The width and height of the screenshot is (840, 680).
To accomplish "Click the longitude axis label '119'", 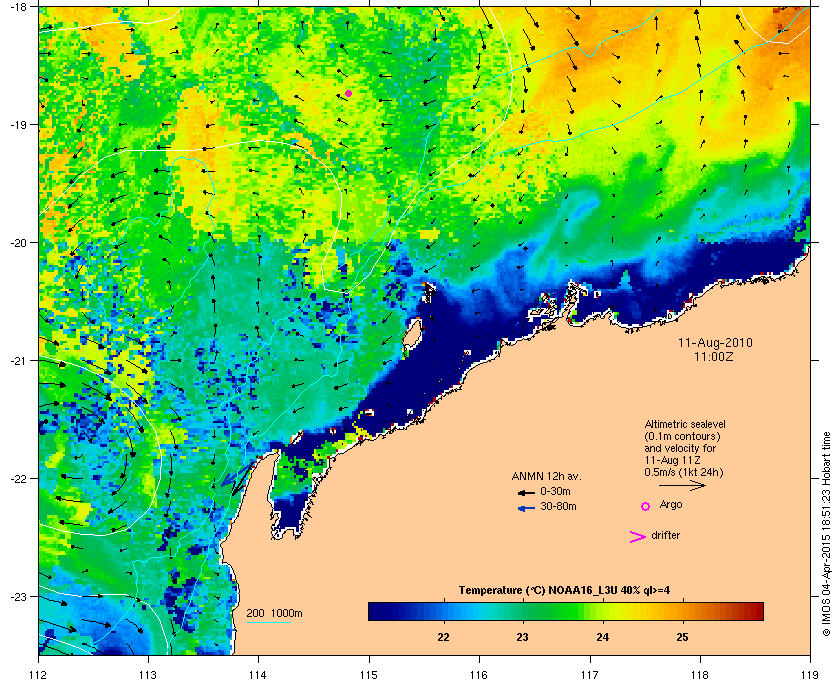I will (x=810, y=674).
